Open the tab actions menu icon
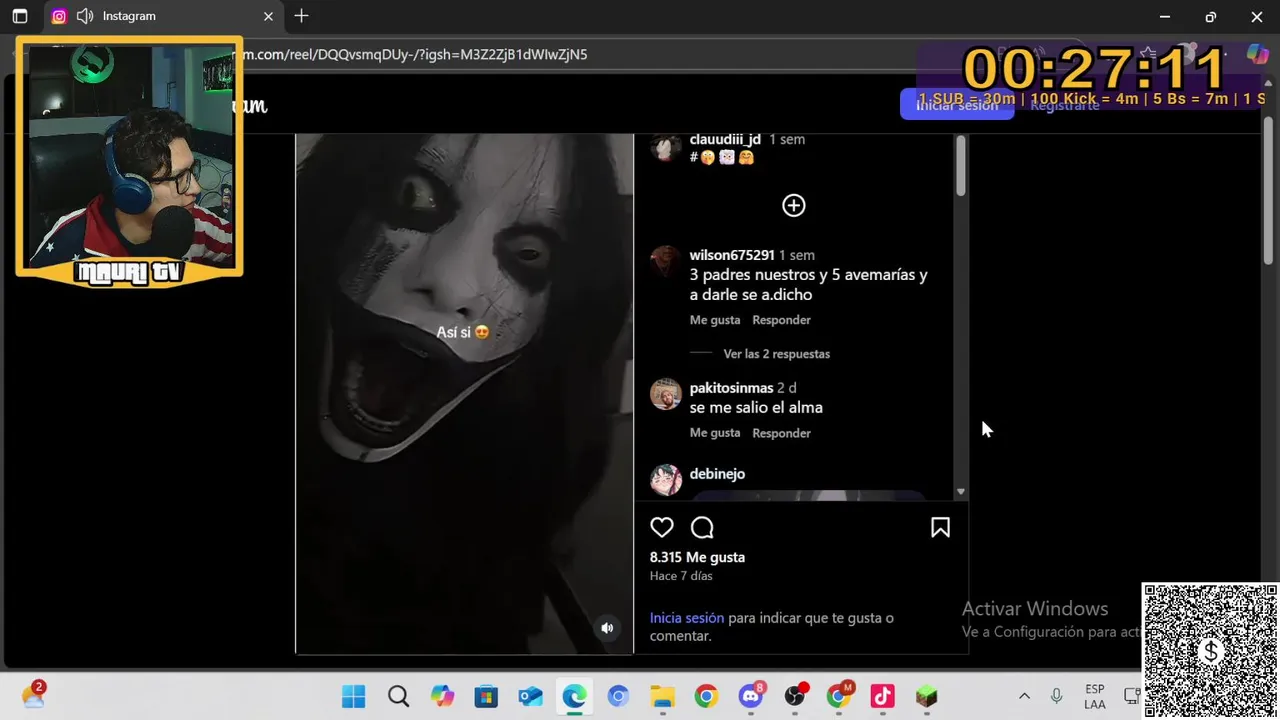 pyautogui.click(x=19, y=16)
